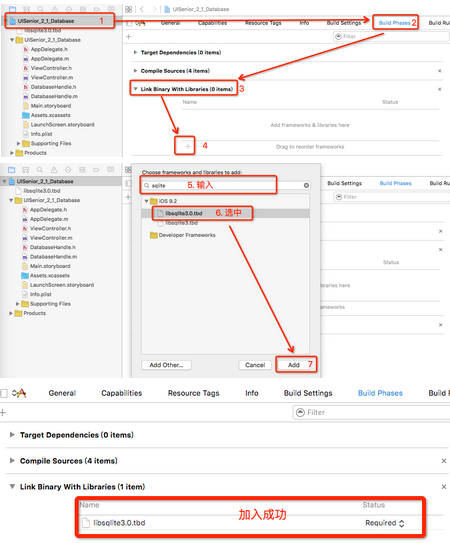Expand the Supporting Files folder in top navigator
The image size is (450, 543).
coord(18,143)
